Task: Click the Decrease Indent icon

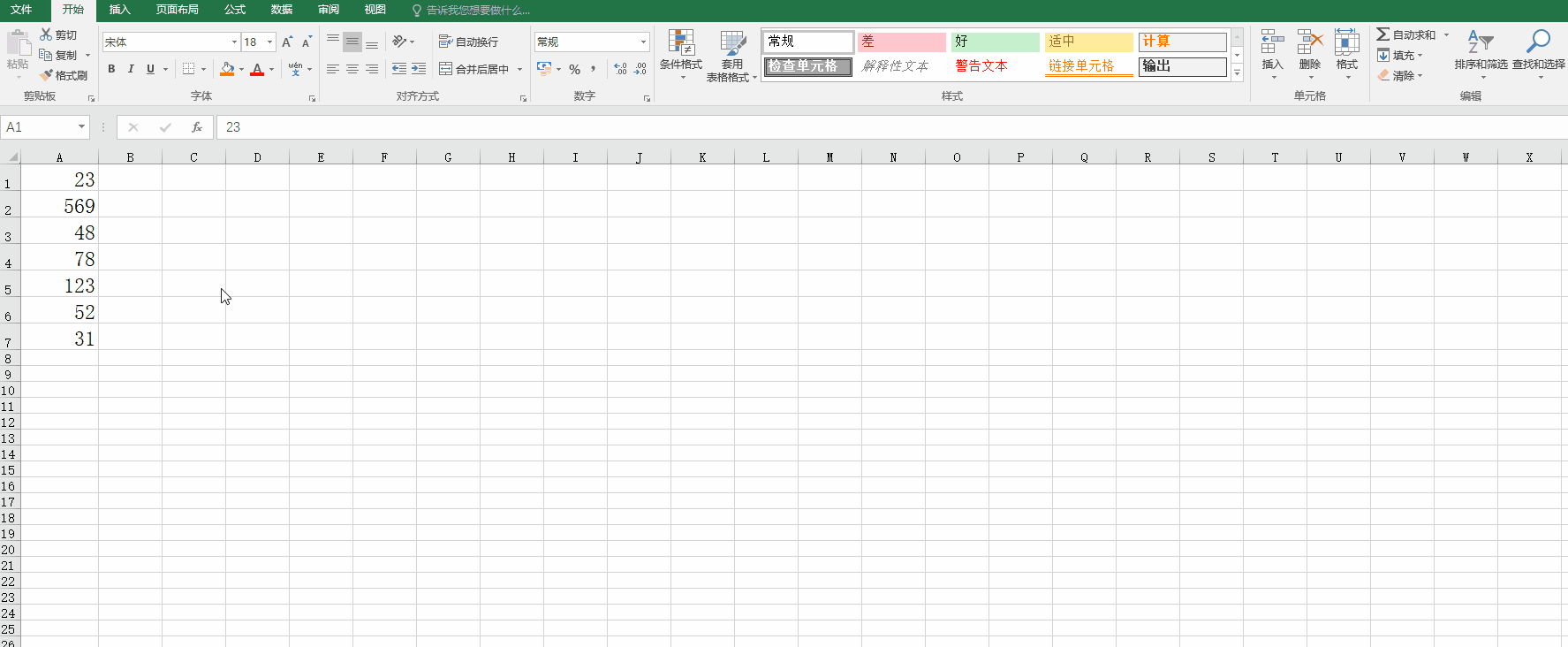Action: [x=399, y=69]
